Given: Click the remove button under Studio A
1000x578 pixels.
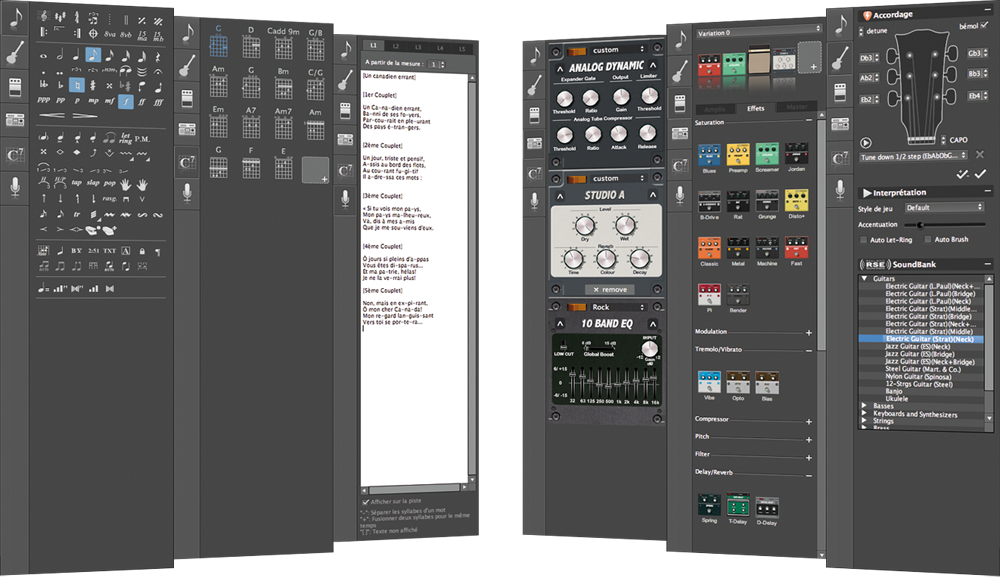Looking at the screenshot, I should pos(609,290).
